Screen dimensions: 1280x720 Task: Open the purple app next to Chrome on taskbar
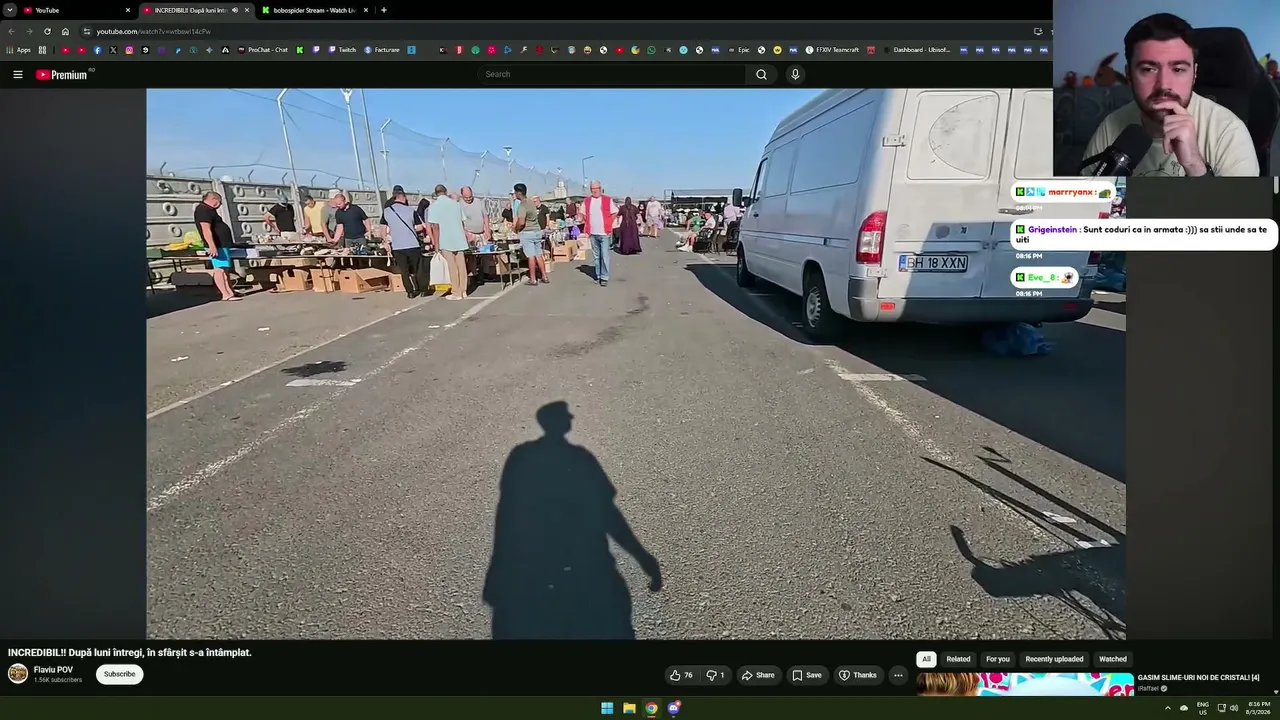pyautogui.click(x=674, y=708)
